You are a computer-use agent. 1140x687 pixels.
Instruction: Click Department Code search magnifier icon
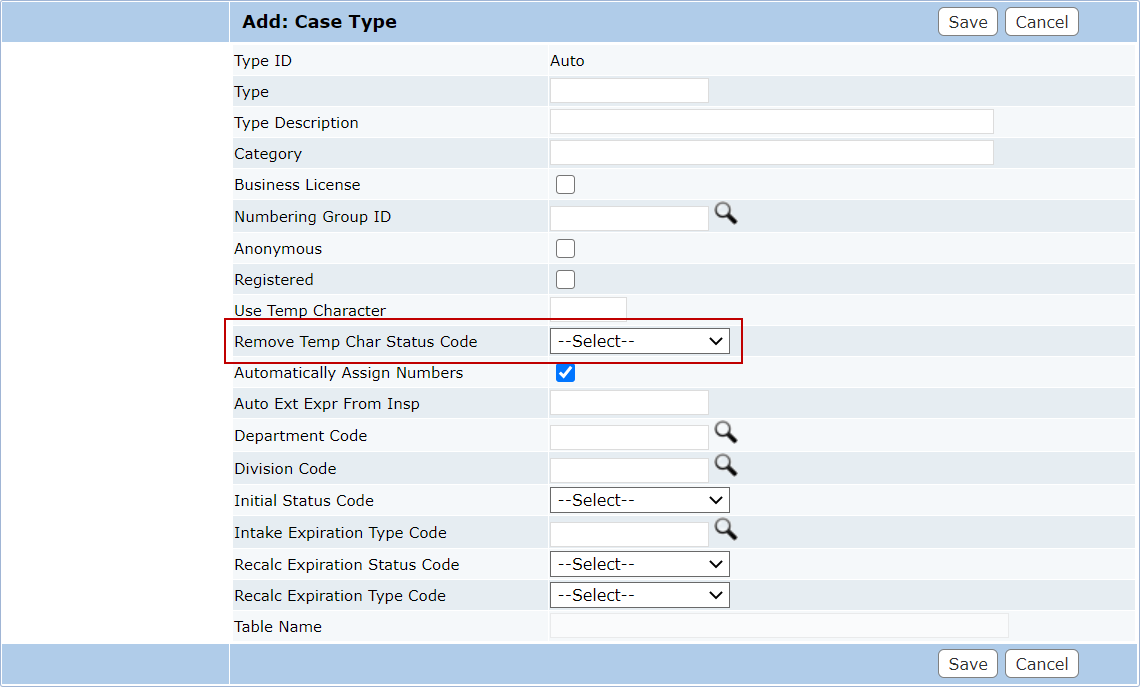click(725, 433)
